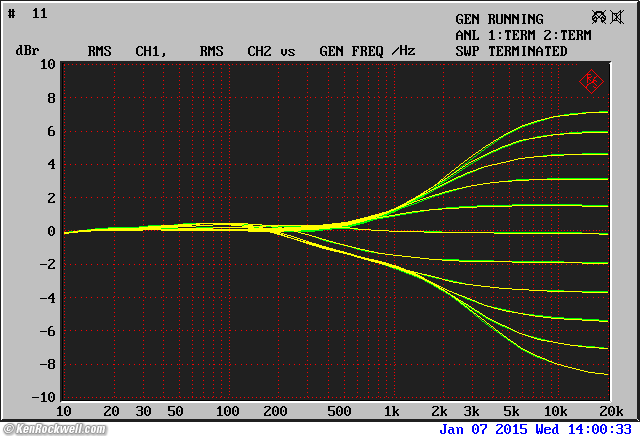Click the dBr Y-axis unit label
This screenshot has height=436, width=640.
click(26, 51)
